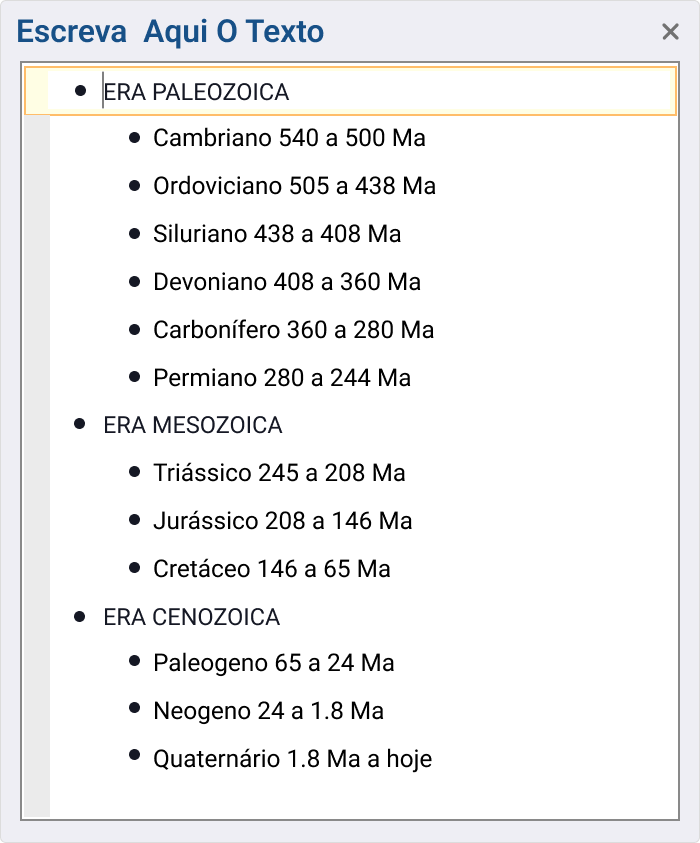Screen dimensions: 700x843
Task: Select the Cambriano 540 a 500 Ma line
Action: coord(289,138)
